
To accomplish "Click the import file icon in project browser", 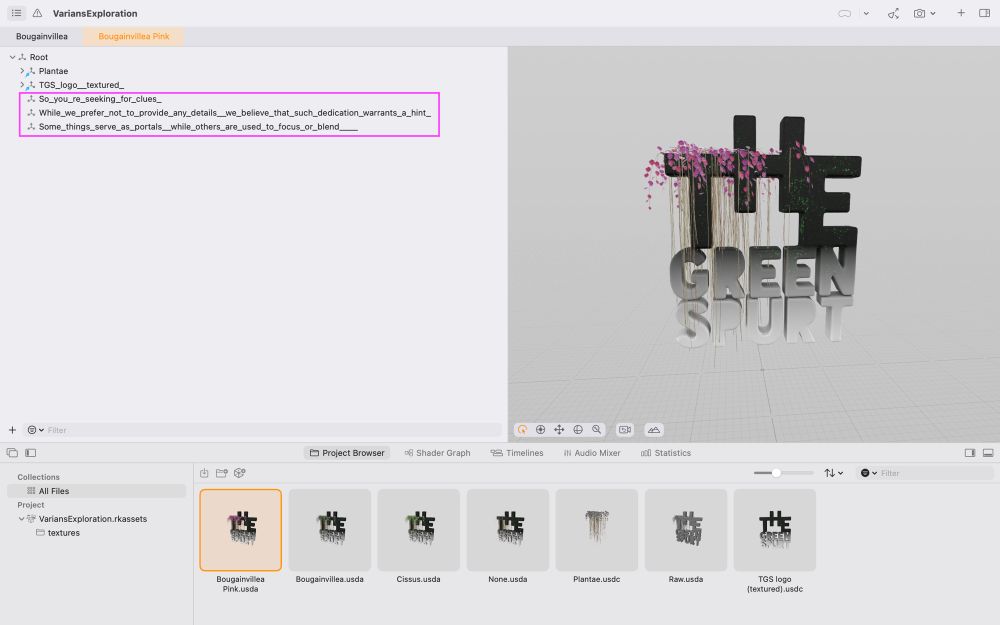I will (x=204, y=473).
